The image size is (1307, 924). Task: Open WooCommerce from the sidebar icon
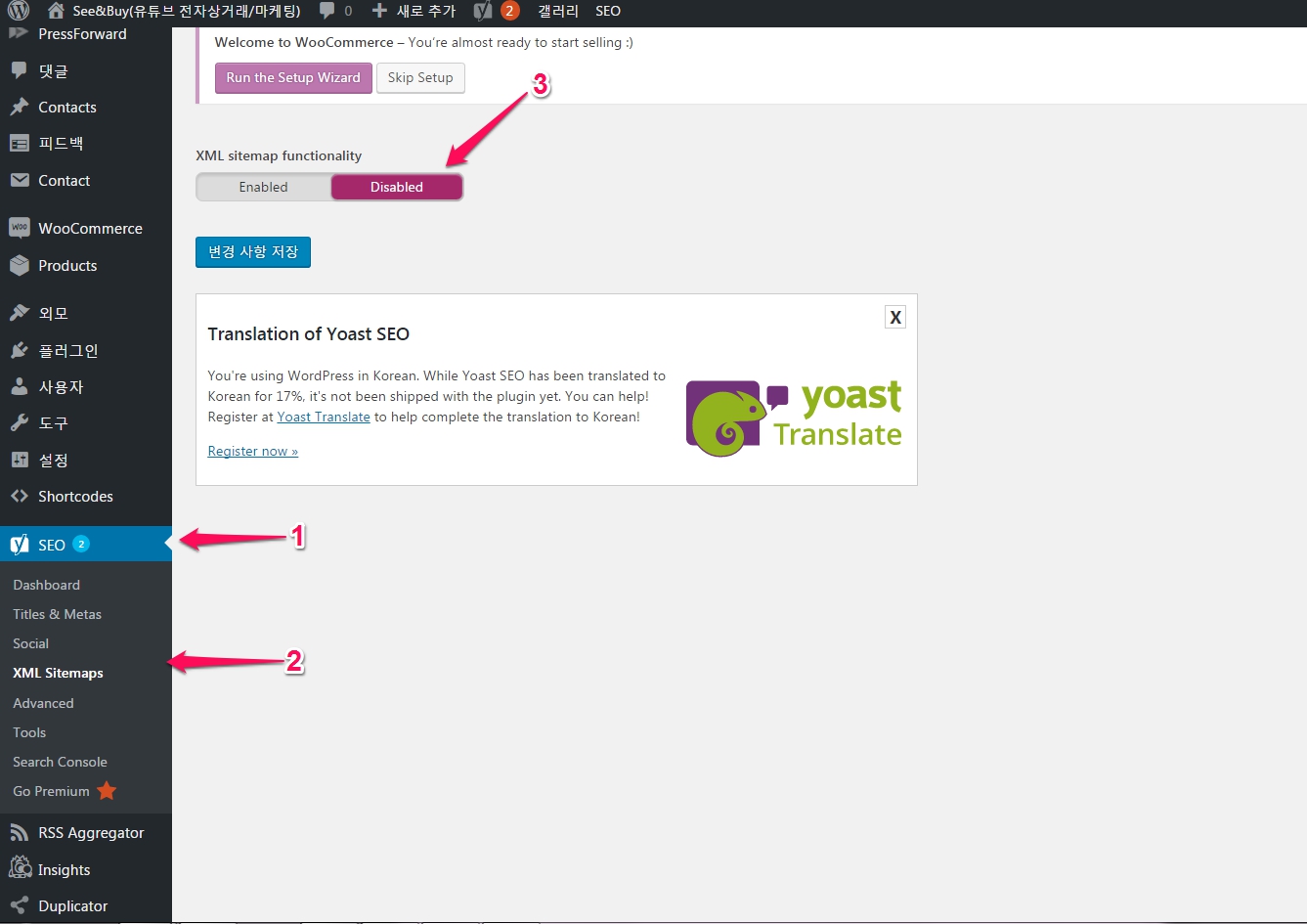[20, 229]
